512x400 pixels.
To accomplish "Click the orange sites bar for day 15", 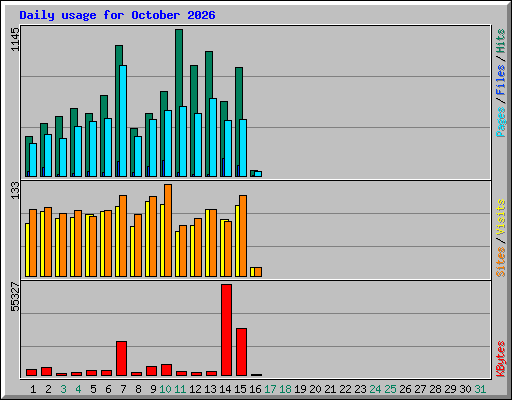I will [243, 236].
